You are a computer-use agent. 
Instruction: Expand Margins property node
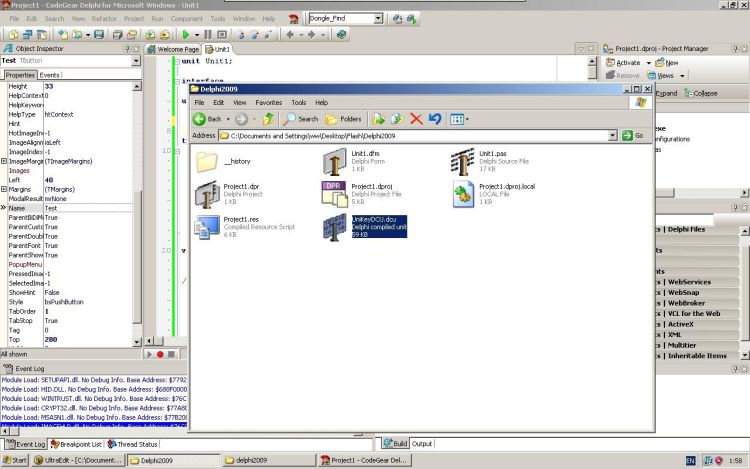4,189
